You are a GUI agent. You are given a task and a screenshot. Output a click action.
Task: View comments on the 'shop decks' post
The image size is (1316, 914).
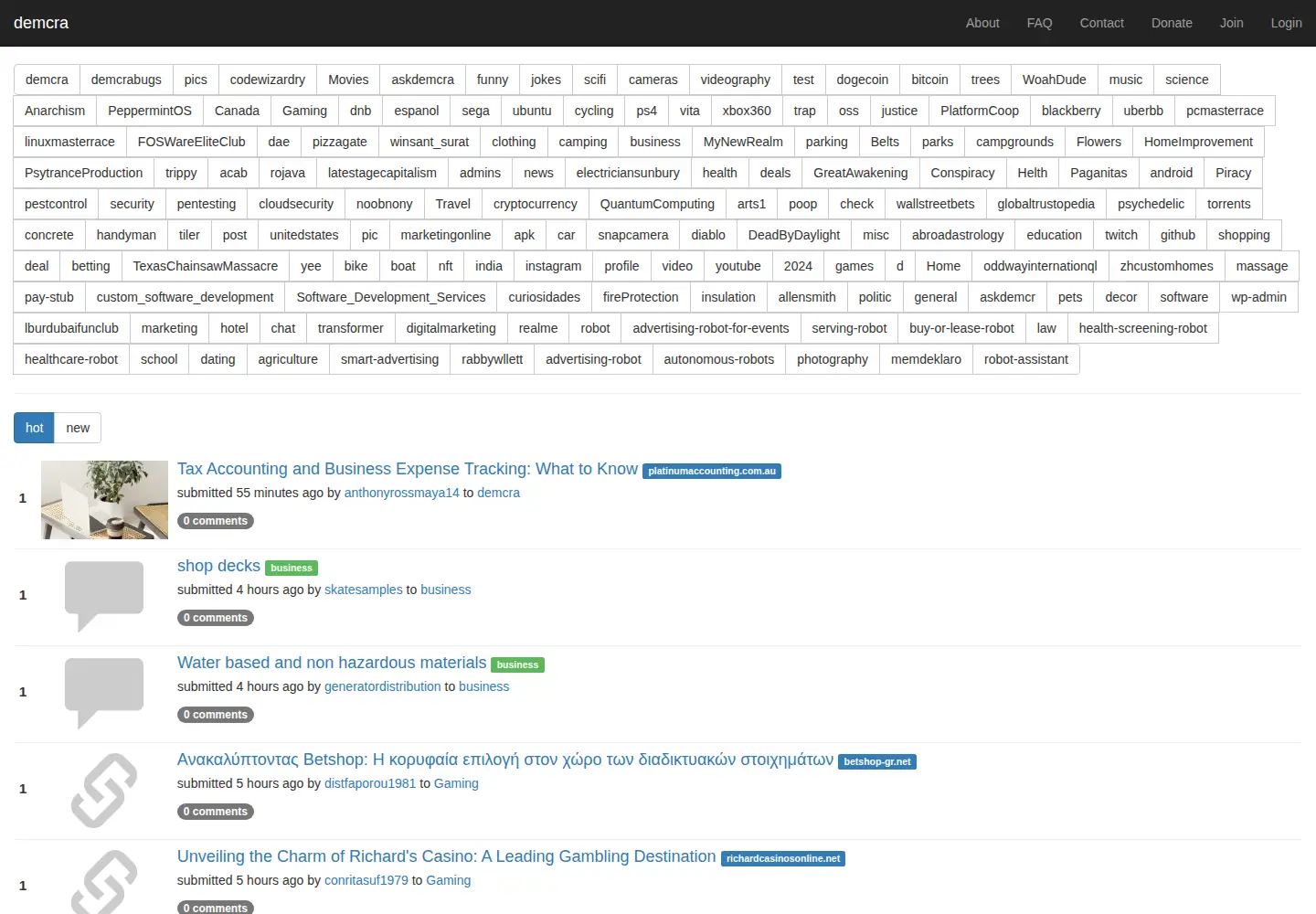[x=216, y=618]
